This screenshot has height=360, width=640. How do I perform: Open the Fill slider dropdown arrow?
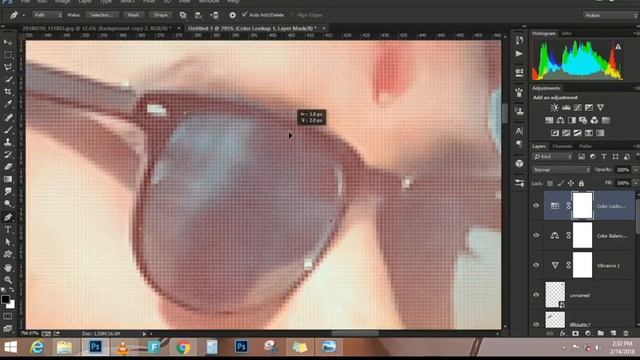pos(636,183)
